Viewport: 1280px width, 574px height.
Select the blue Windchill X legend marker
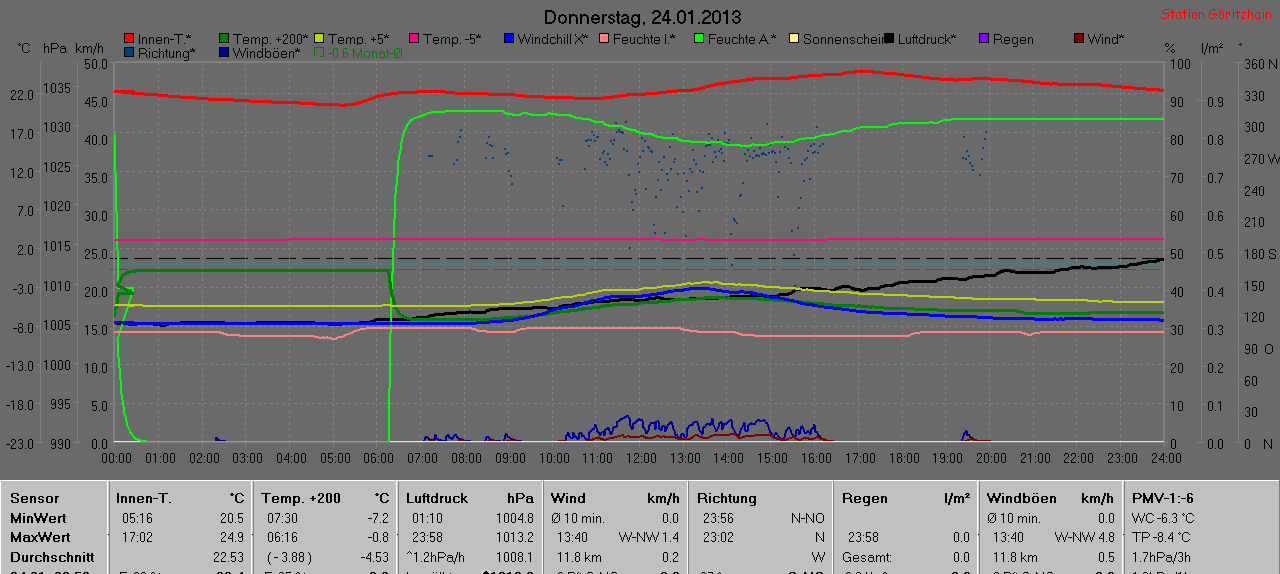pos(508,39)
